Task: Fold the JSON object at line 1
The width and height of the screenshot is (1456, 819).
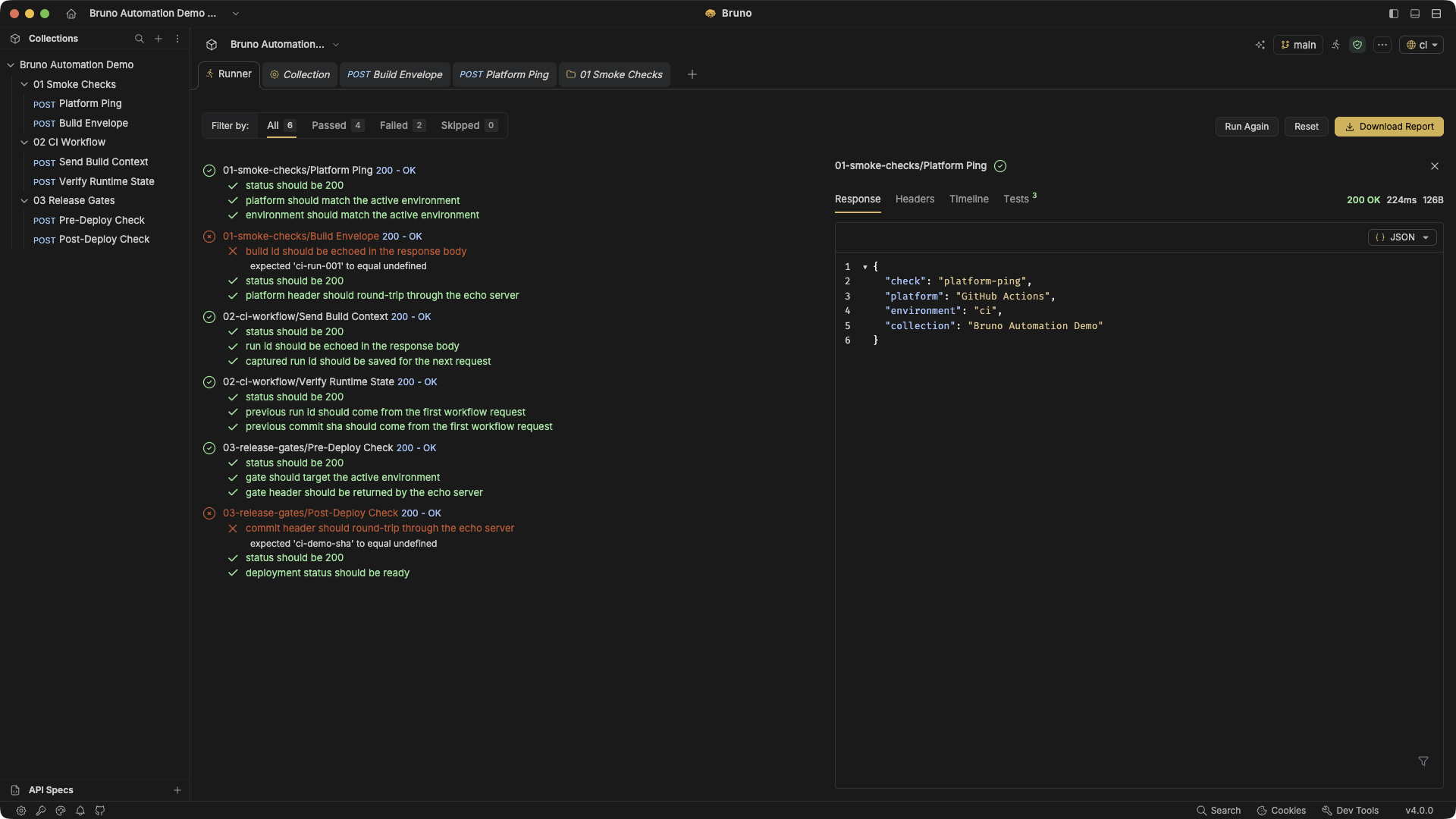Action: pyautogui.click(x=864, y=267)
